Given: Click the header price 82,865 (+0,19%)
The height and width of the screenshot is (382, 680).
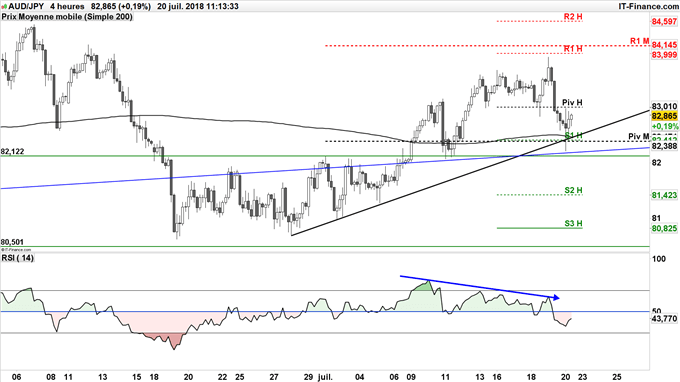Looking at the screenshot, I should [x=121, y=7].
